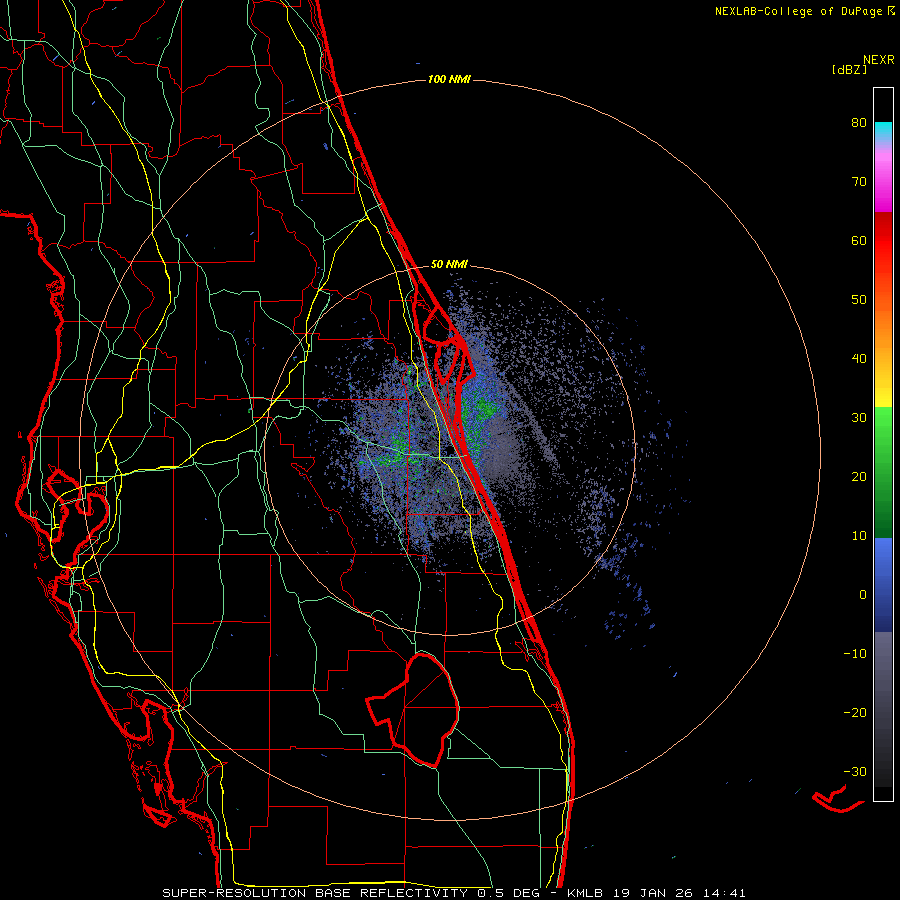Click the KMLB station identifier

586,893
